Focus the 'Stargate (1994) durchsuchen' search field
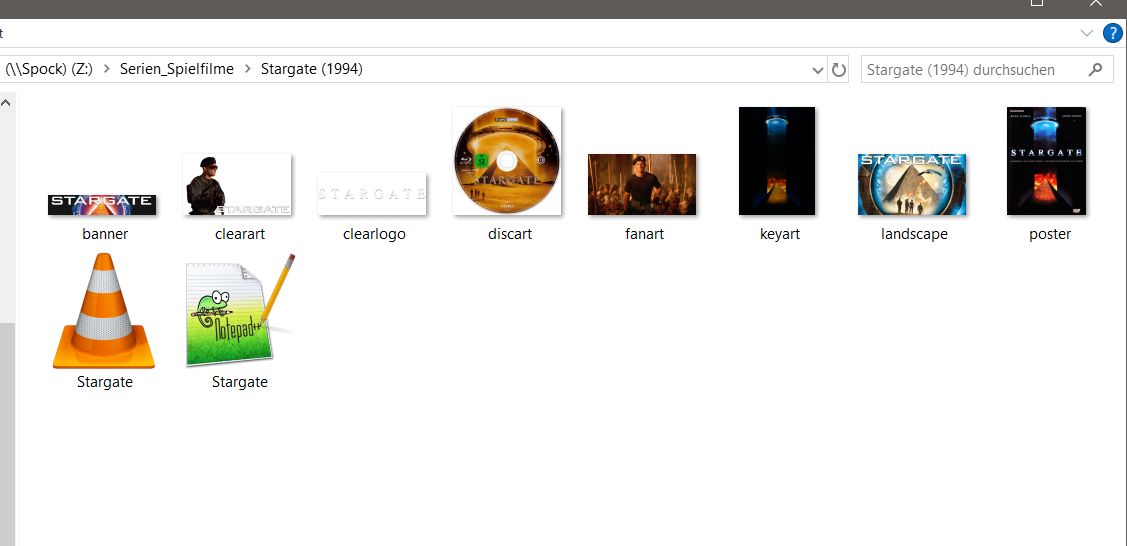The width and height of the screenshot is (1127, 546). 987,70
